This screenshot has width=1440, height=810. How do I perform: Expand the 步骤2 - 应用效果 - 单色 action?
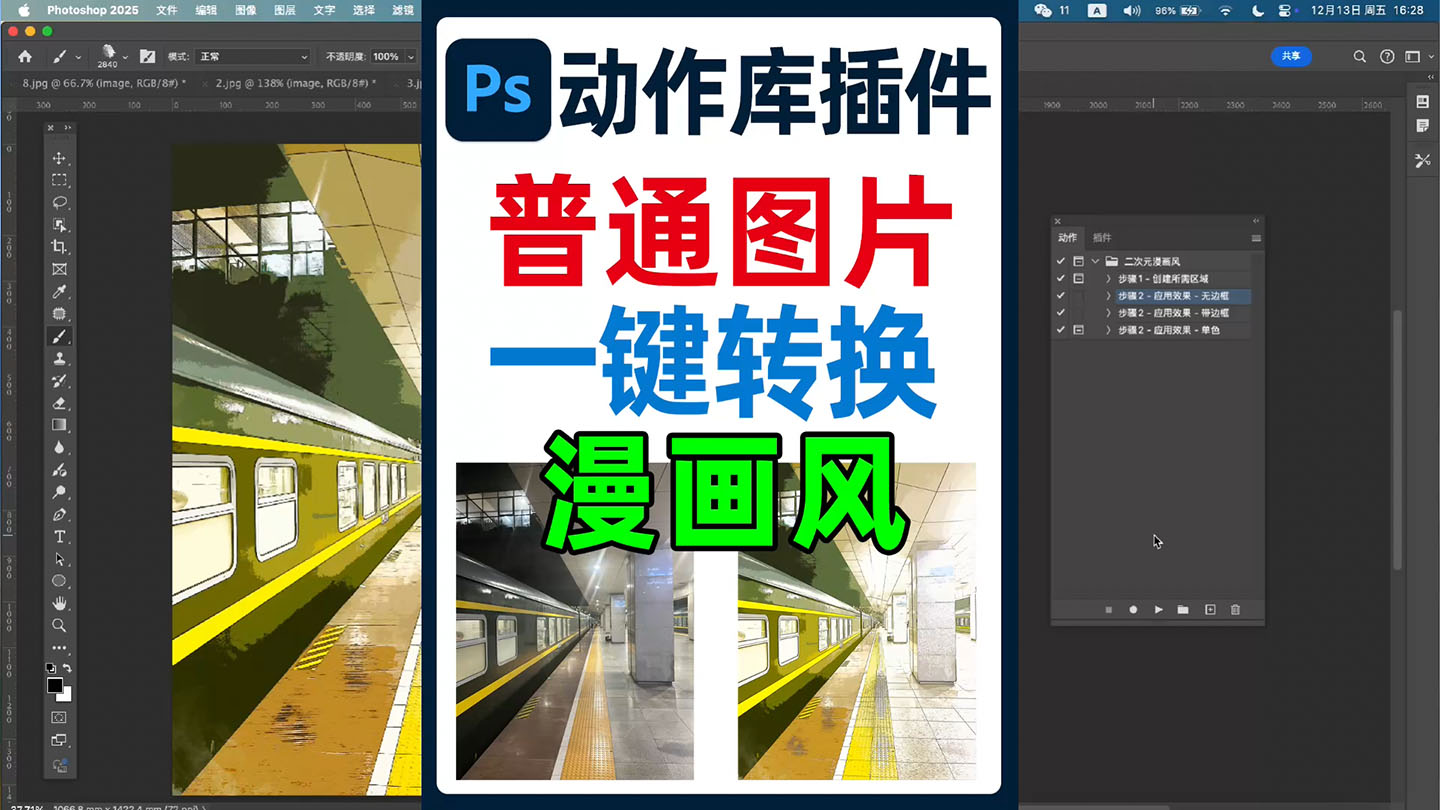pos(1109,330)
